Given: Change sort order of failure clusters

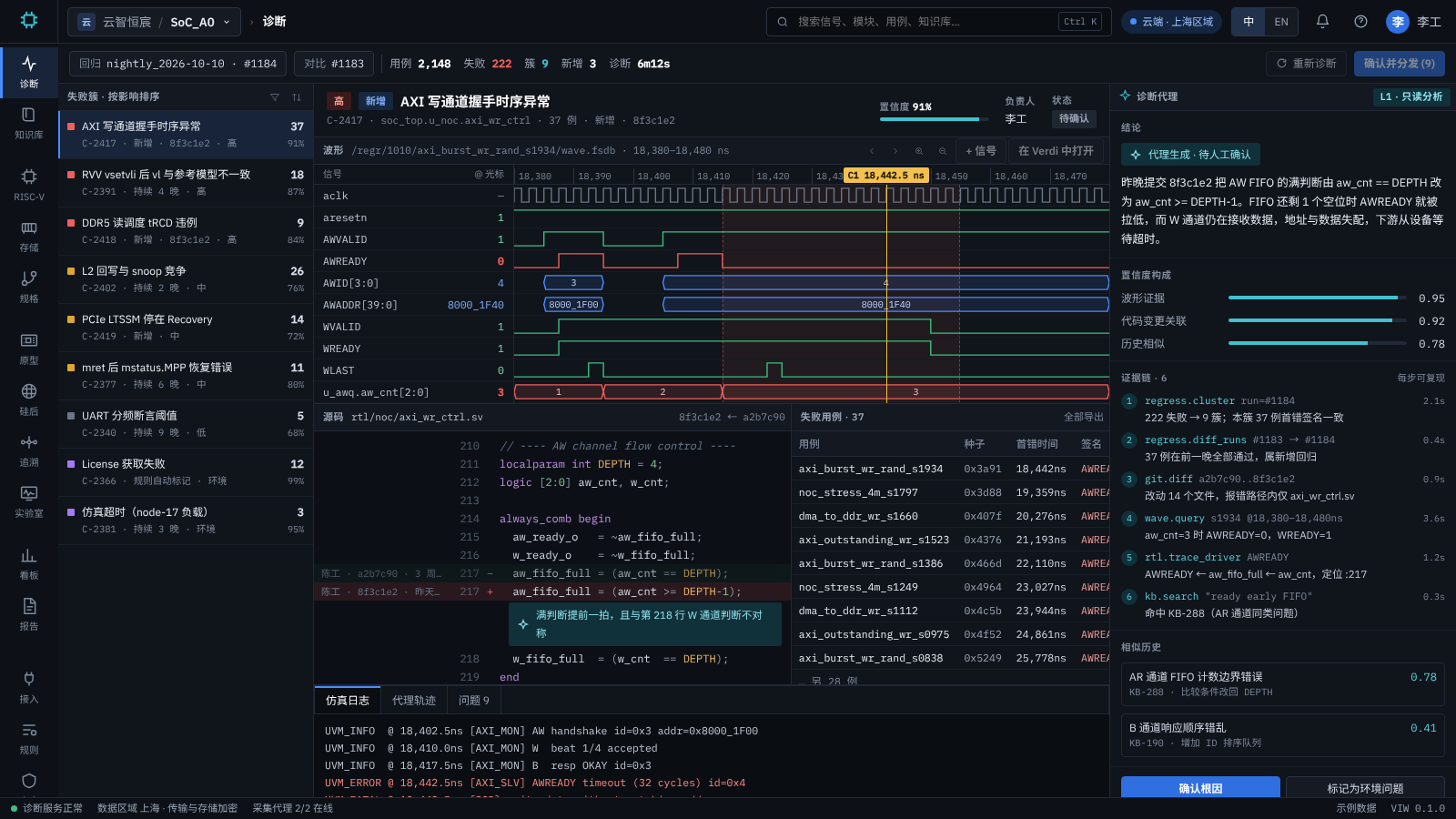Looking at the screenshot, I should click(297, 96).
